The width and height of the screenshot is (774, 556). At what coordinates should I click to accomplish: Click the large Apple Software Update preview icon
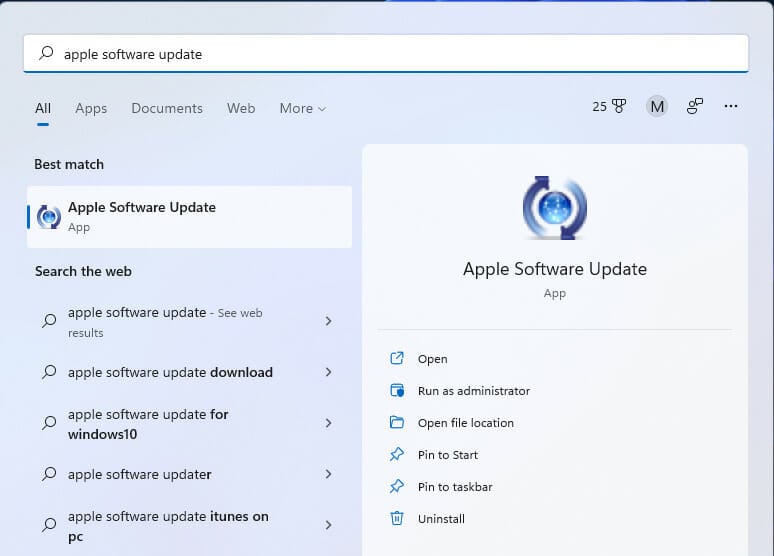555,207
